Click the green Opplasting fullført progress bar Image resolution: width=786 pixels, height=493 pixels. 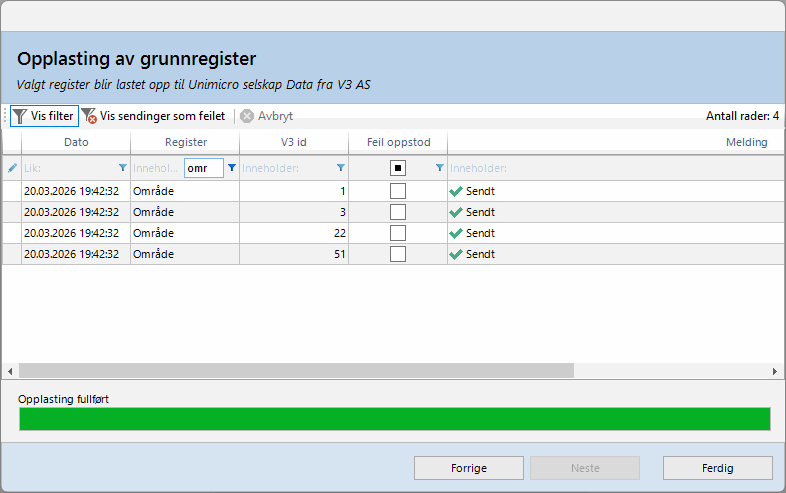(x=394, y=418)
